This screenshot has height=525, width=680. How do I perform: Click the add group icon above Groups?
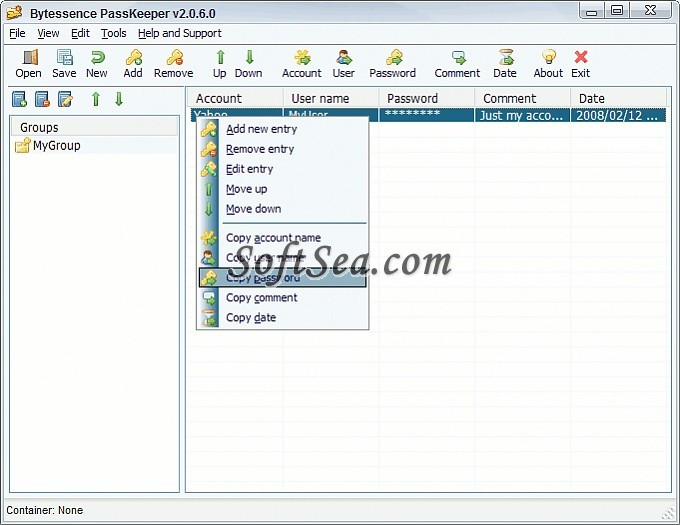(x=20, y=99)
